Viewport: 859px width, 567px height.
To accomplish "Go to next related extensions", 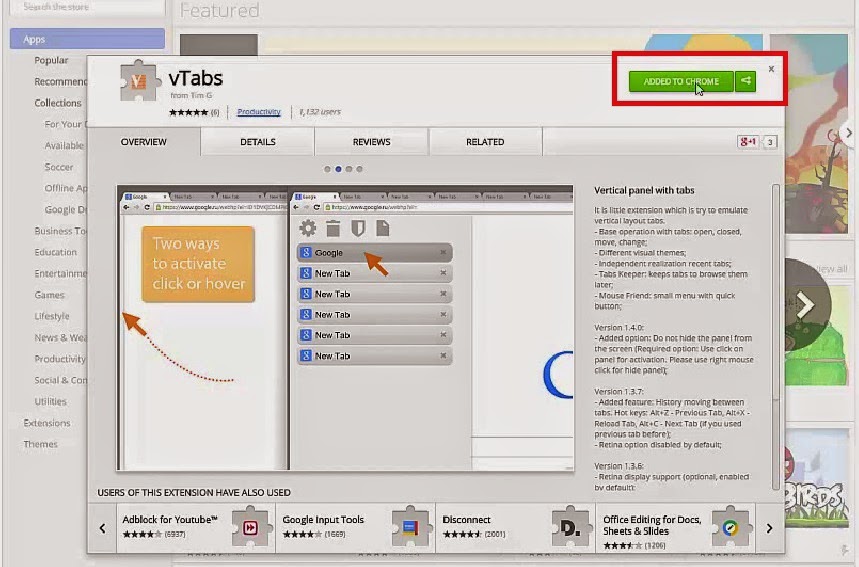I will 770,528.
